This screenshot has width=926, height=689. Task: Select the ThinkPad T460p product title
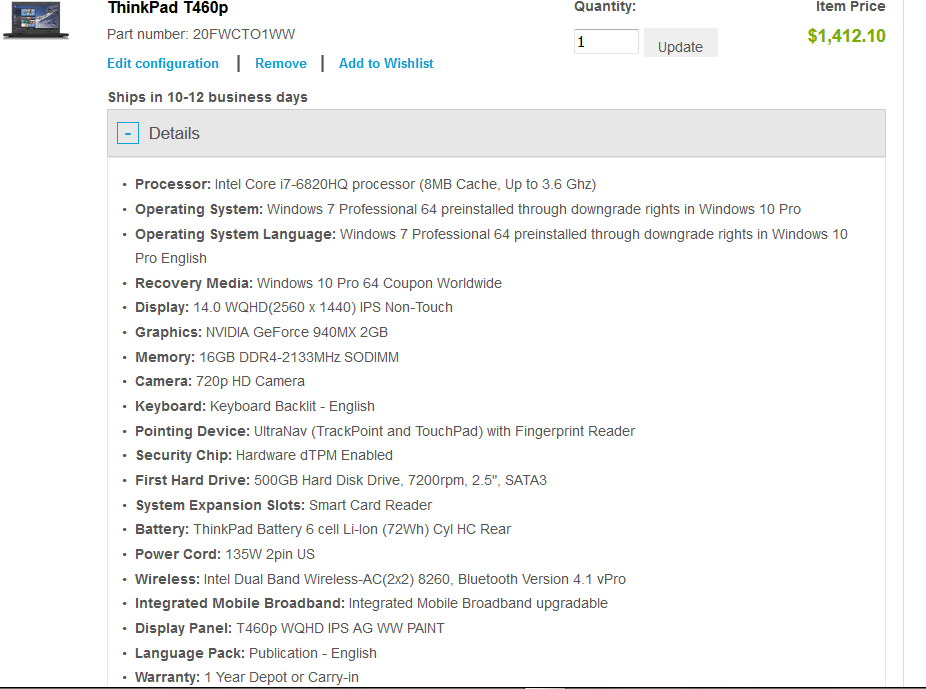click(168, 8)
